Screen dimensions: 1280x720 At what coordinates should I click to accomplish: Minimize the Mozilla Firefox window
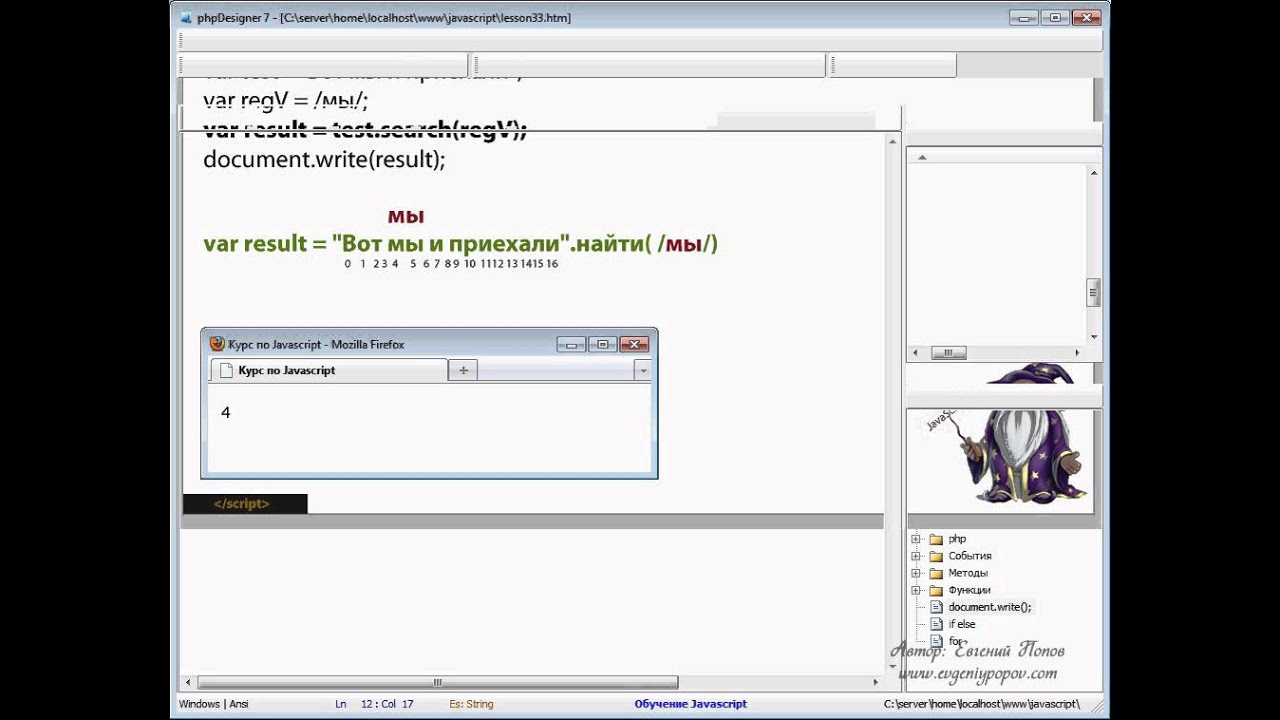571,344
